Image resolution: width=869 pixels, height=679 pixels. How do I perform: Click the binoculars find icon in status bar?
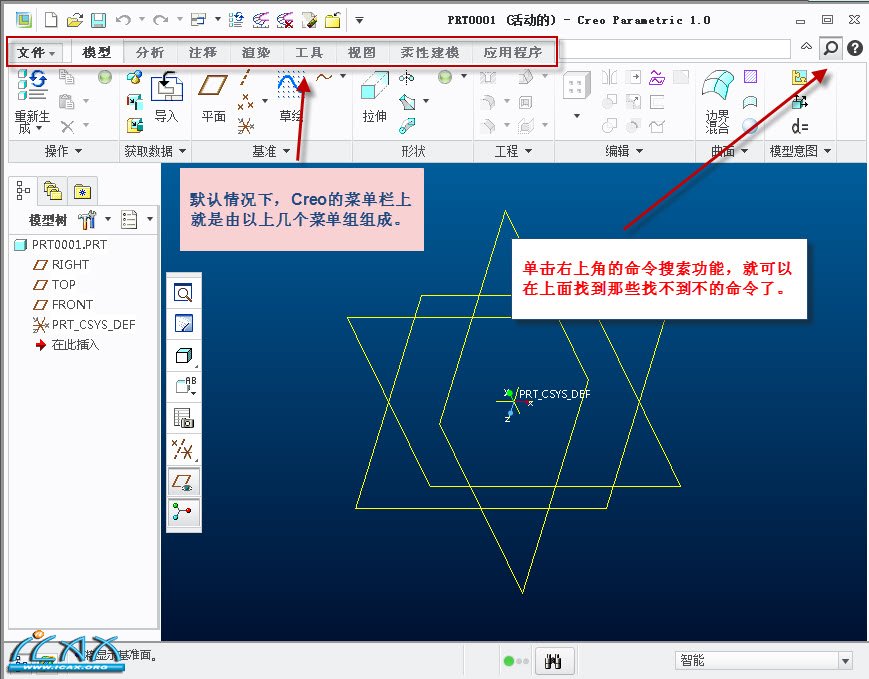point(553,661)
